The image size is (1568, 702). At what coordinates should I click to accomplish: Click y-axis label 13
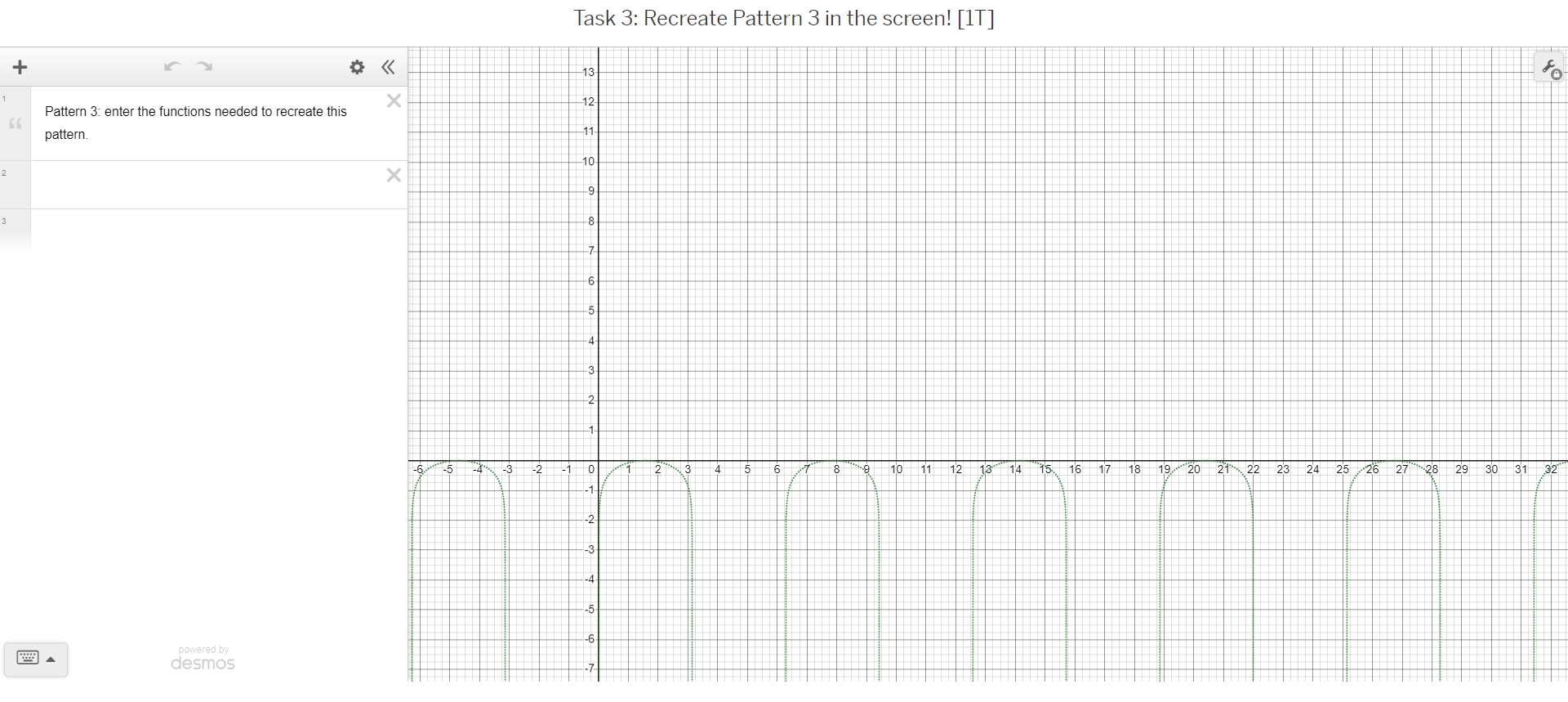click(588, 72)
